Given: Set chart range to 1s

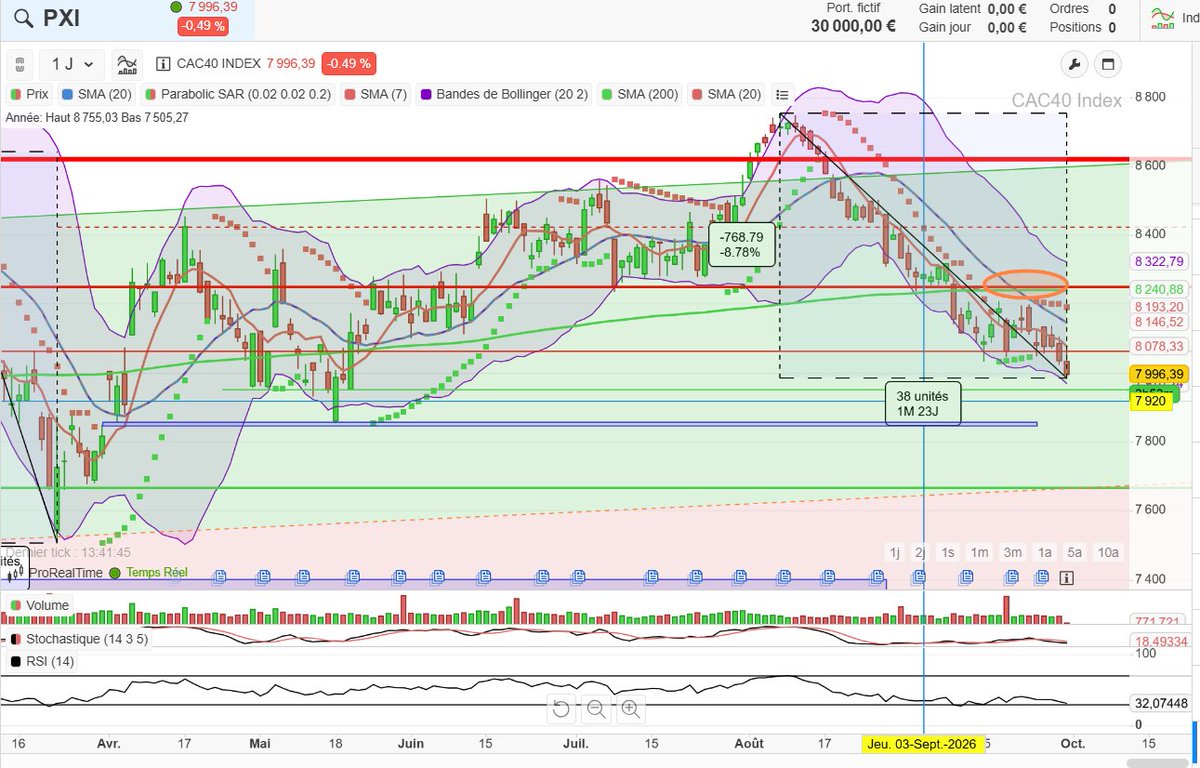Looking at the screenshot, I should coord(948,552).
